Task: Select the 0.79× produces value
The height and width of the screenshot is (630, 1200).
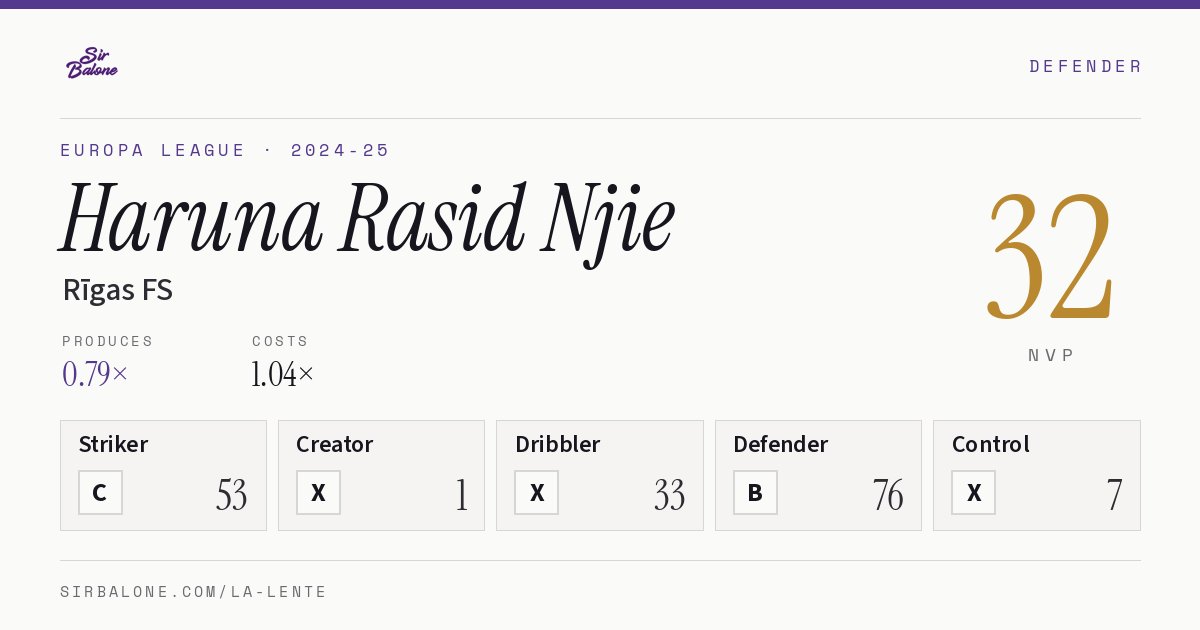Action: pyautogui.click(x=95, y=374)
